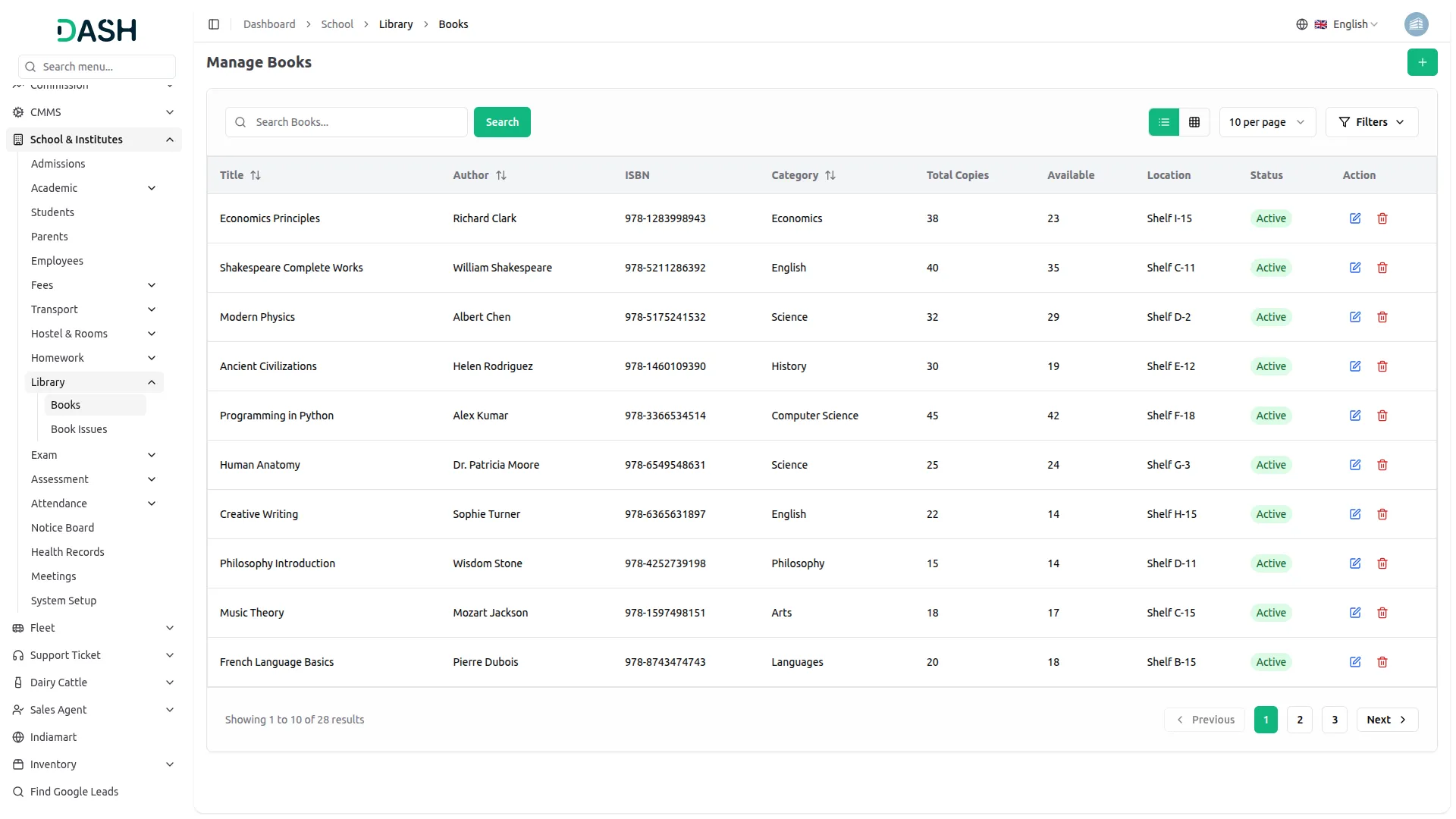Click the green add book plus button
The width and height of the screenshot is (1456, 819).
1422,62
